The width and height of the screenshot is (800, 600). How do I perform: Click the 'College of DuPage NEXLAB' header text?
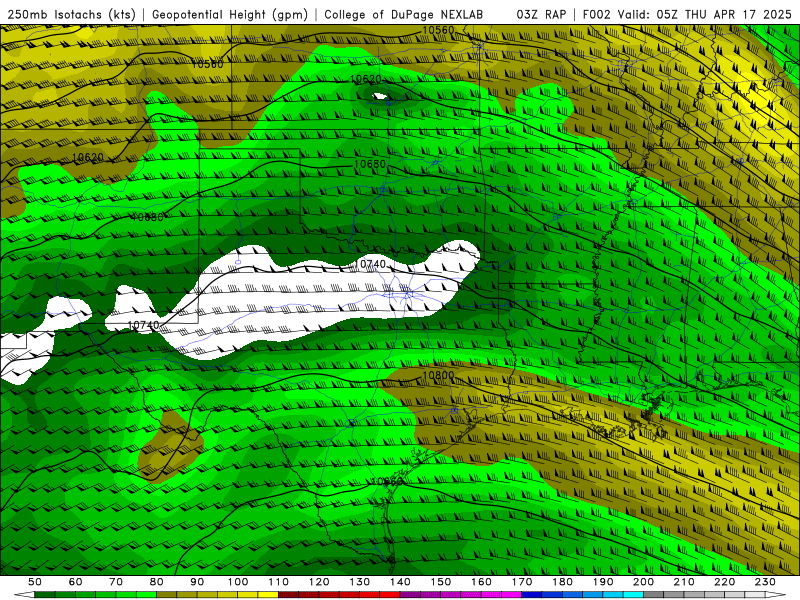[404, 14]
